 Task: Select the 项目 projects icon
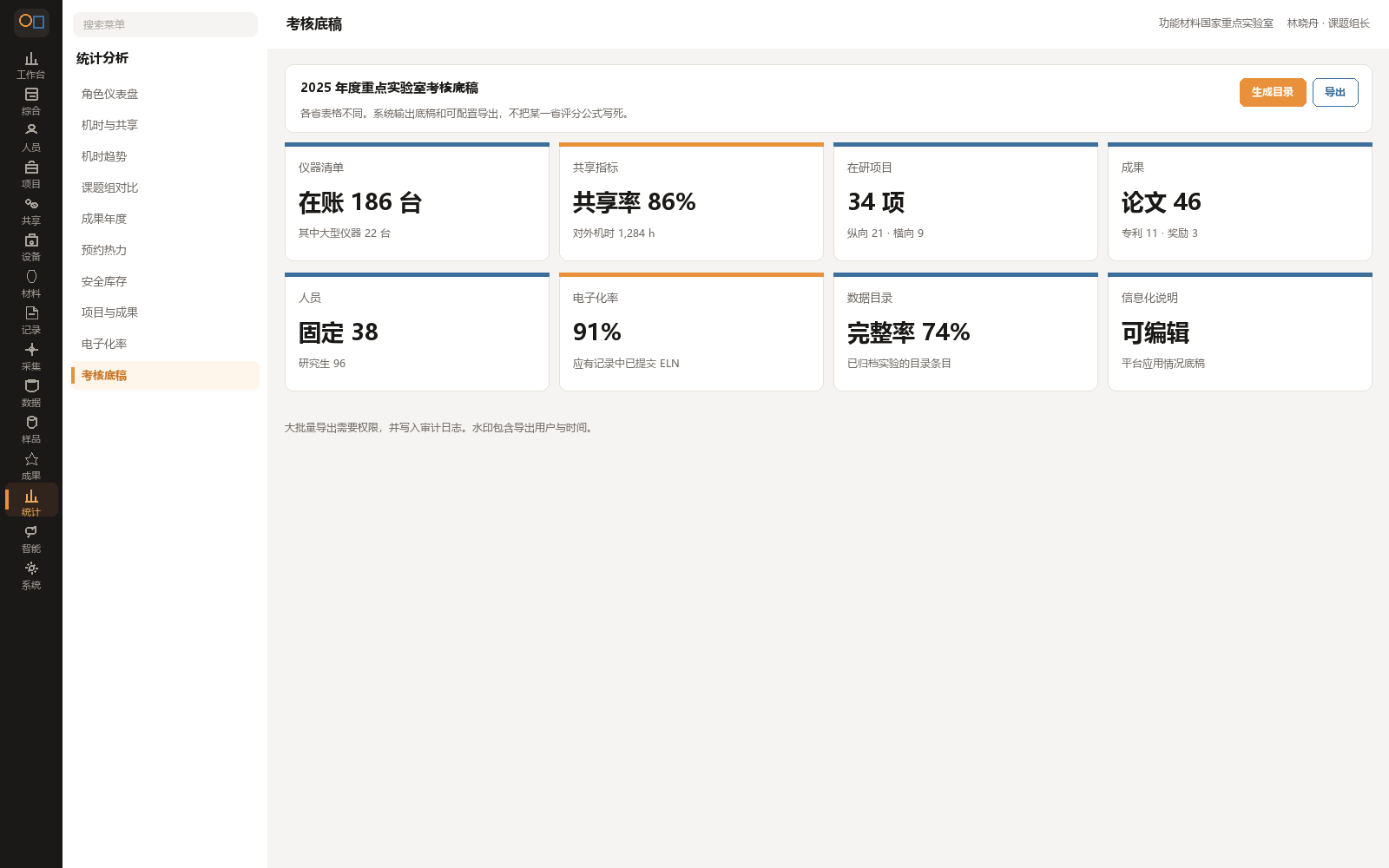(31, 175)
